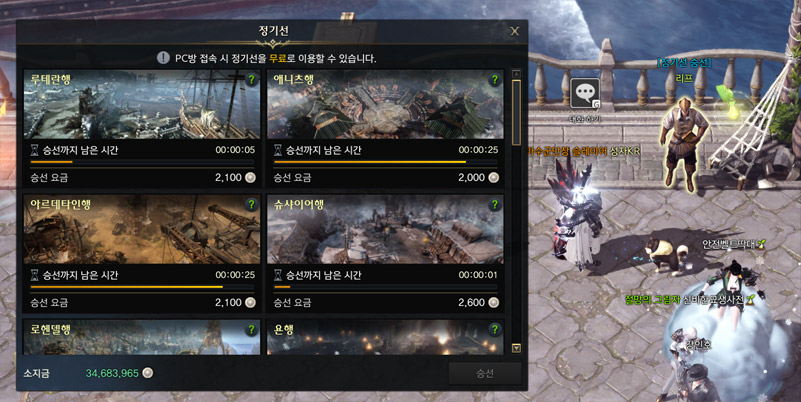Click the speech bubble talk icon
The image size is (801, 402).
(584, 93)
